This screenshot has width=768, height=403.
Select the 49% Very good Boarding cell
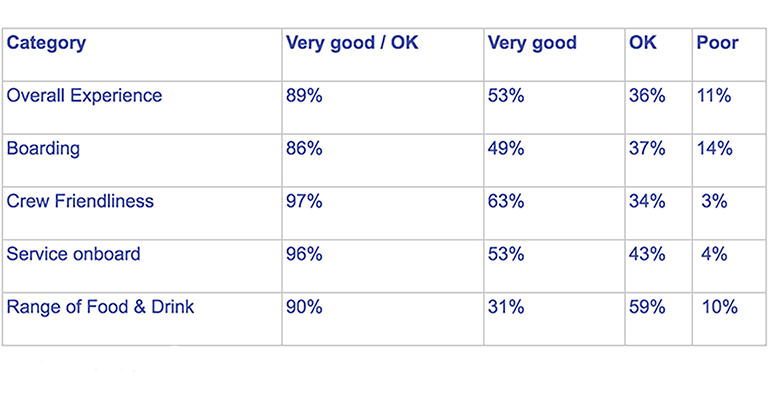pos(506,148)
